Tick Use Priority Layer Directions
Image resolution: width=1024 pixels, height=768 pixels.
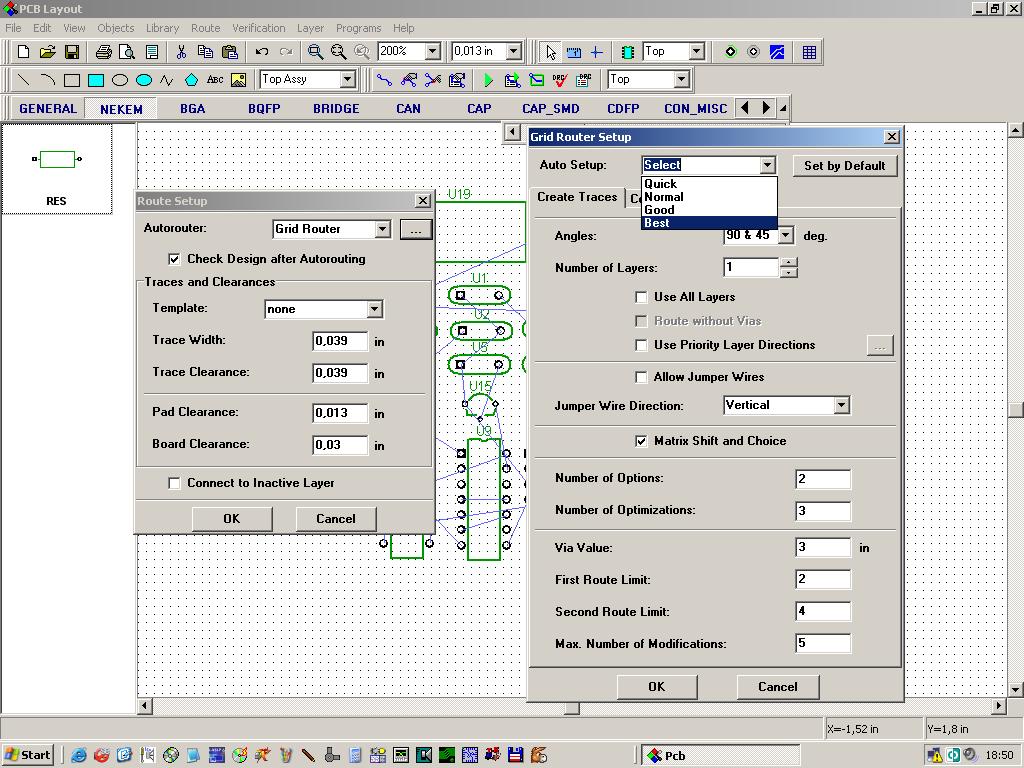[641, 345]
